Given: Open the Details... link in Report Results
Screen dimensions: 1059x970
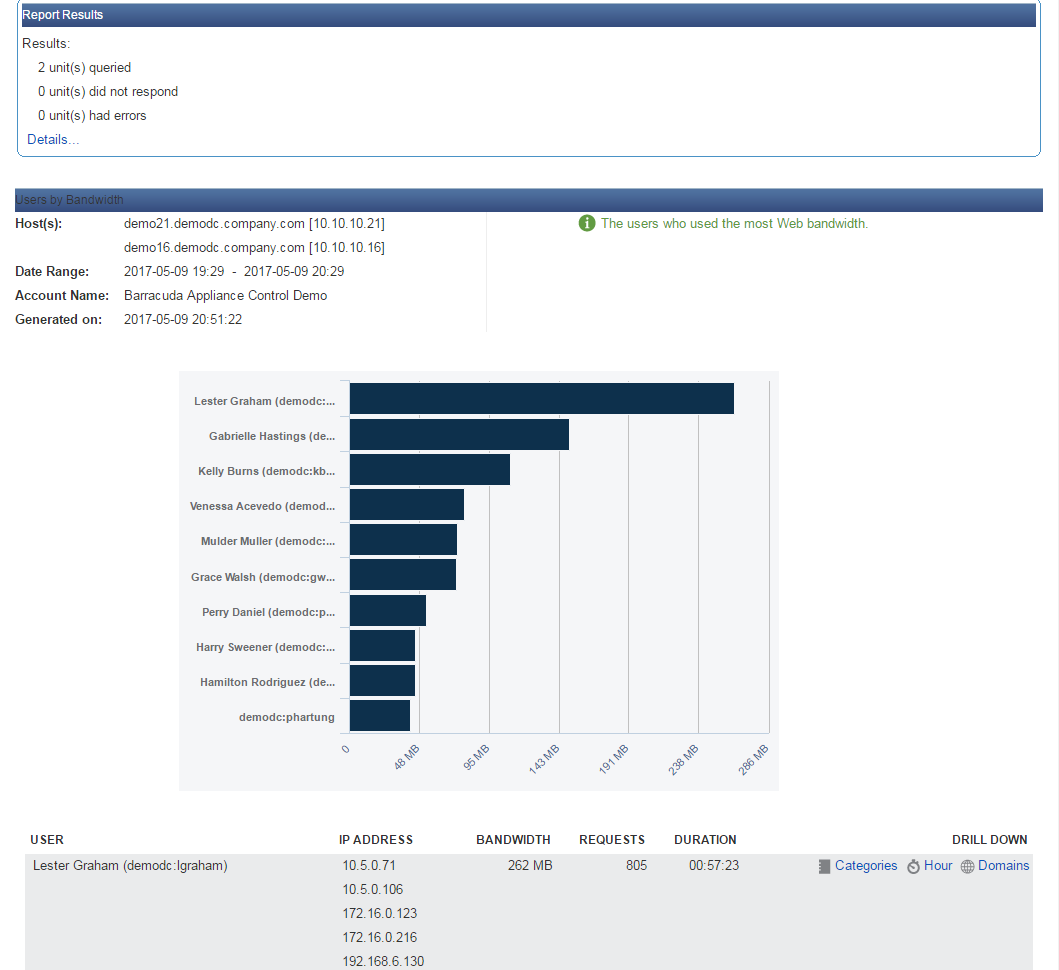Looking at the screenshot, I should pos(53,140).
